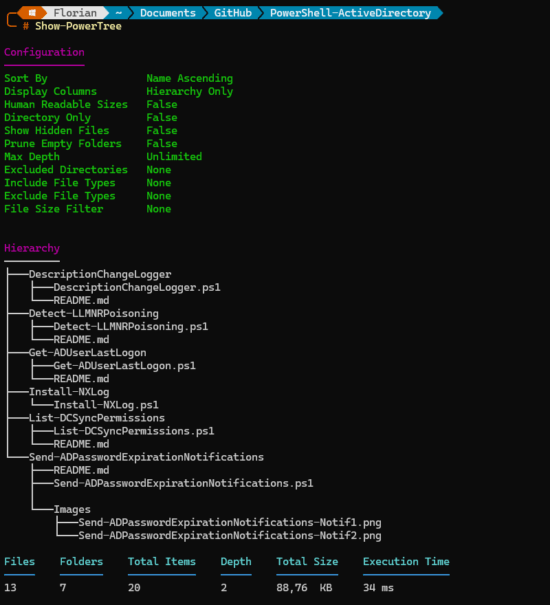This screenshot has width=550, height=605.
Task: Click False value next to Directory Only
Action: [162, 118]
